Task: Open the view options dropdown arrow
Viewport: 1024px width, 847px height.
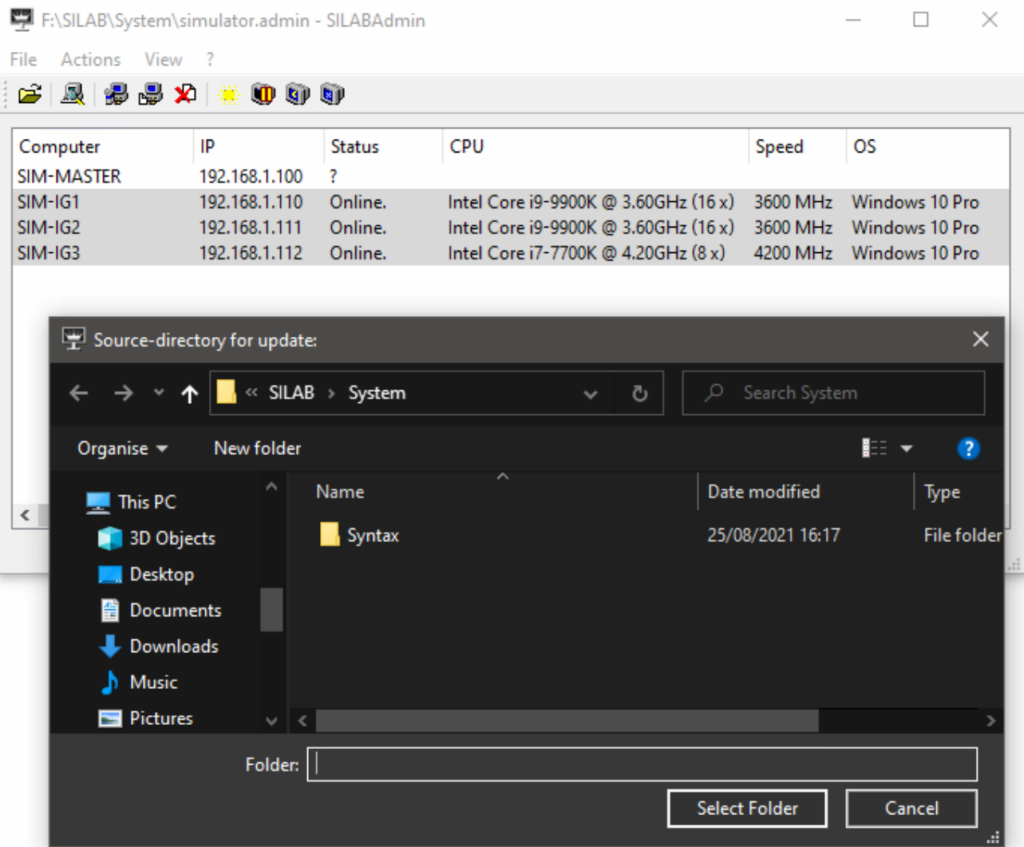Action: coord(907,449)
